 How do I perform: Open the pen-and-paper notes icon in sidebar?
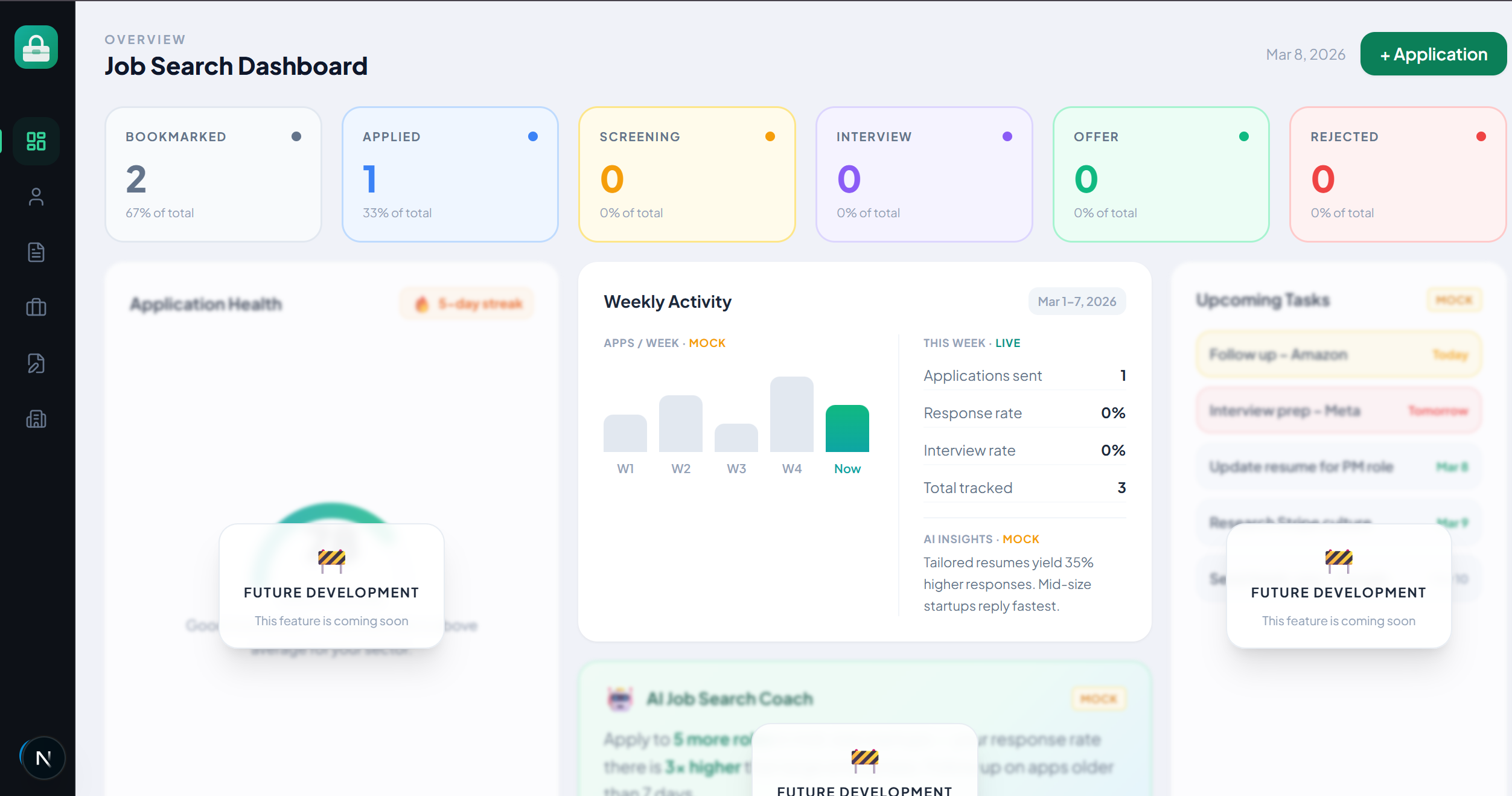point(36,363)
